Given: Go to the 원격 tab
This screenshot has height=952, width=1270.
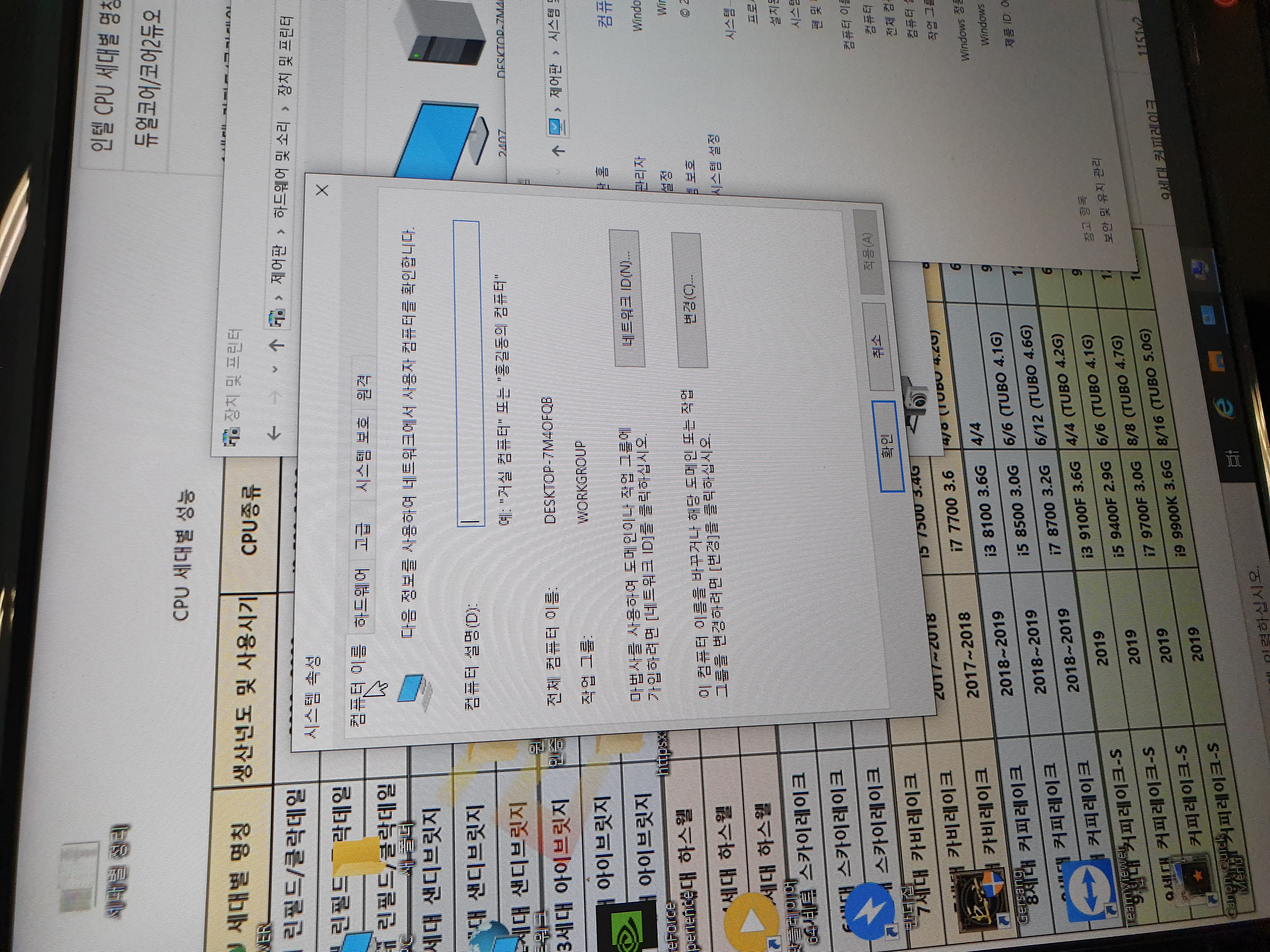Looking at the screenshot, I should coord(364,387).
